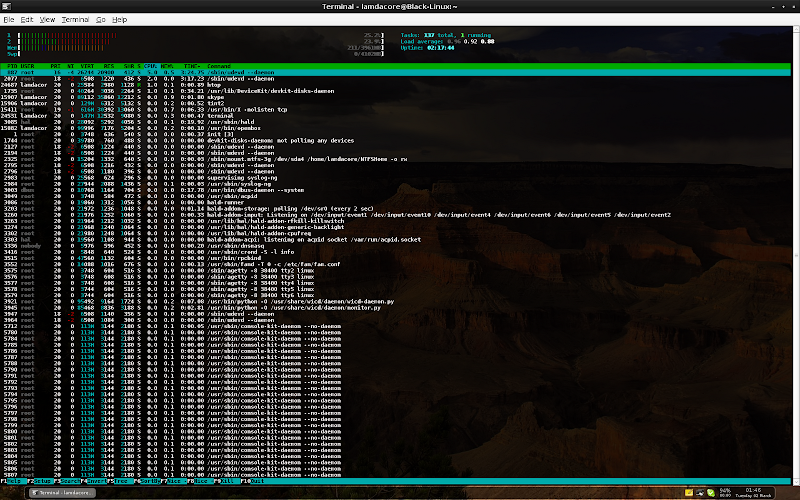Sort by the PID column header

[11, 67]
